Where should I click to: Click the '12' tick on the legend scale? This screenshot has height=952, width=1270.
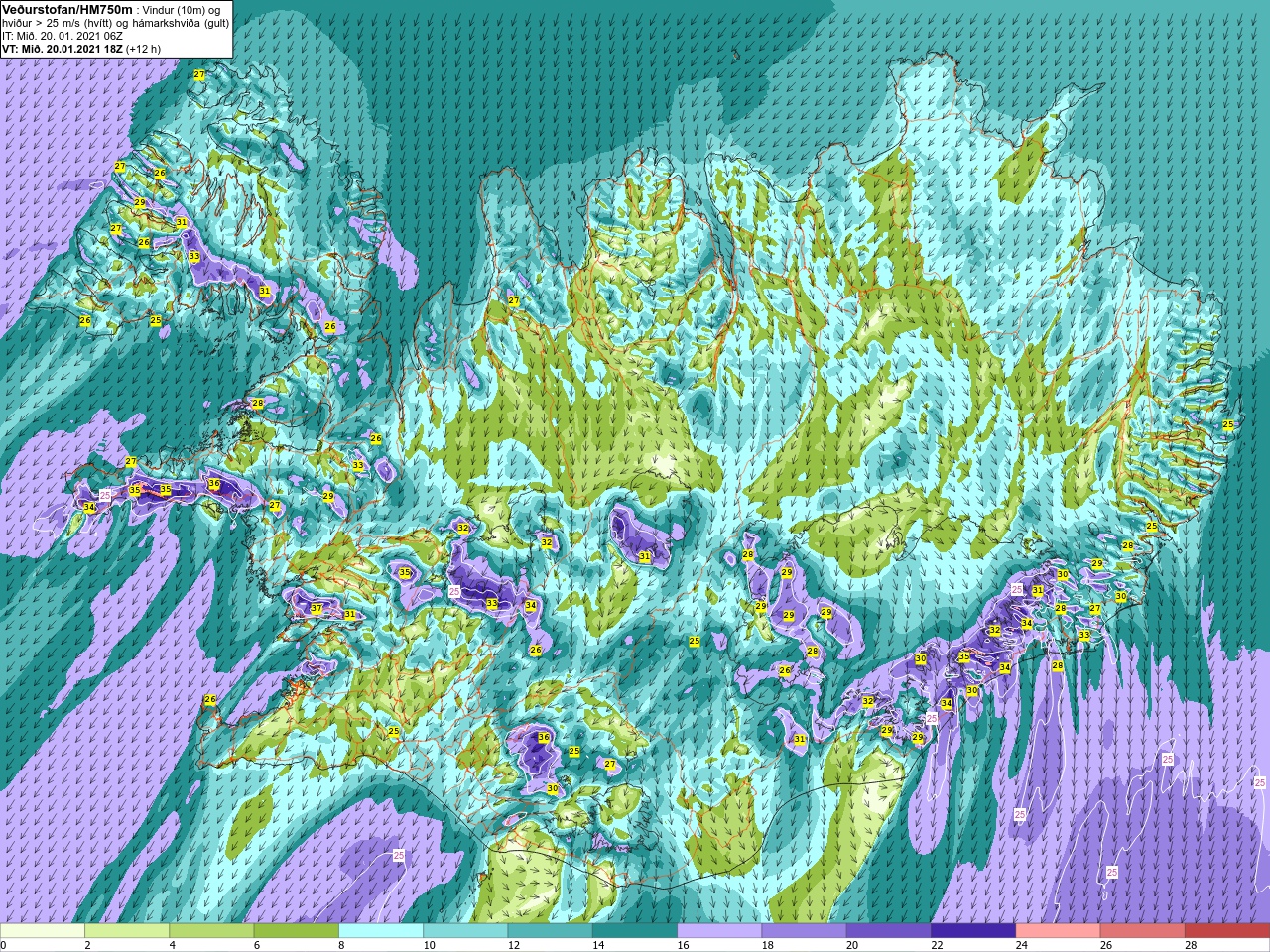513,945
